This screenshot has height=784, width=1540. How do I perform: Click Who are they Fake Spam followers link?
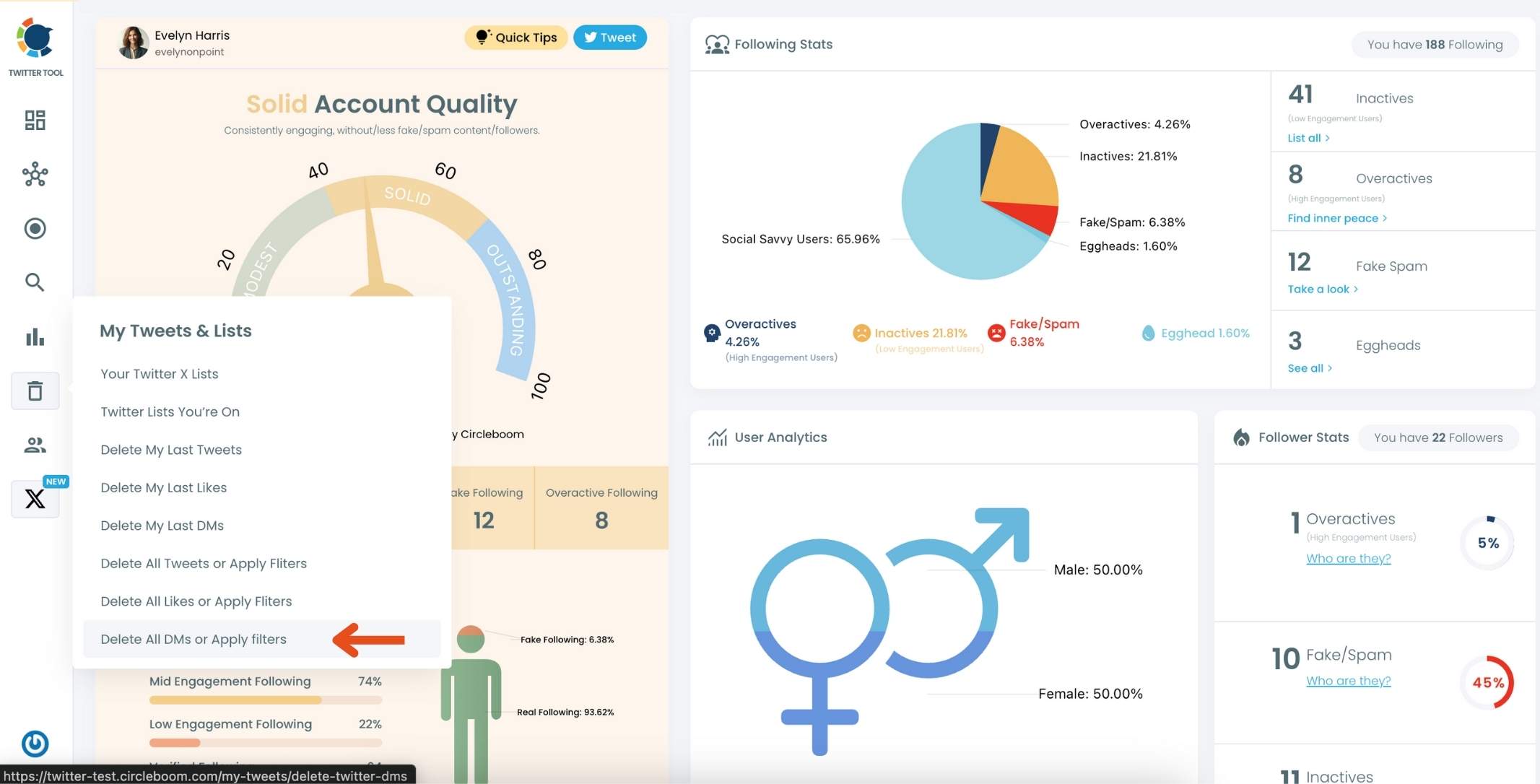pos(1348,680)
